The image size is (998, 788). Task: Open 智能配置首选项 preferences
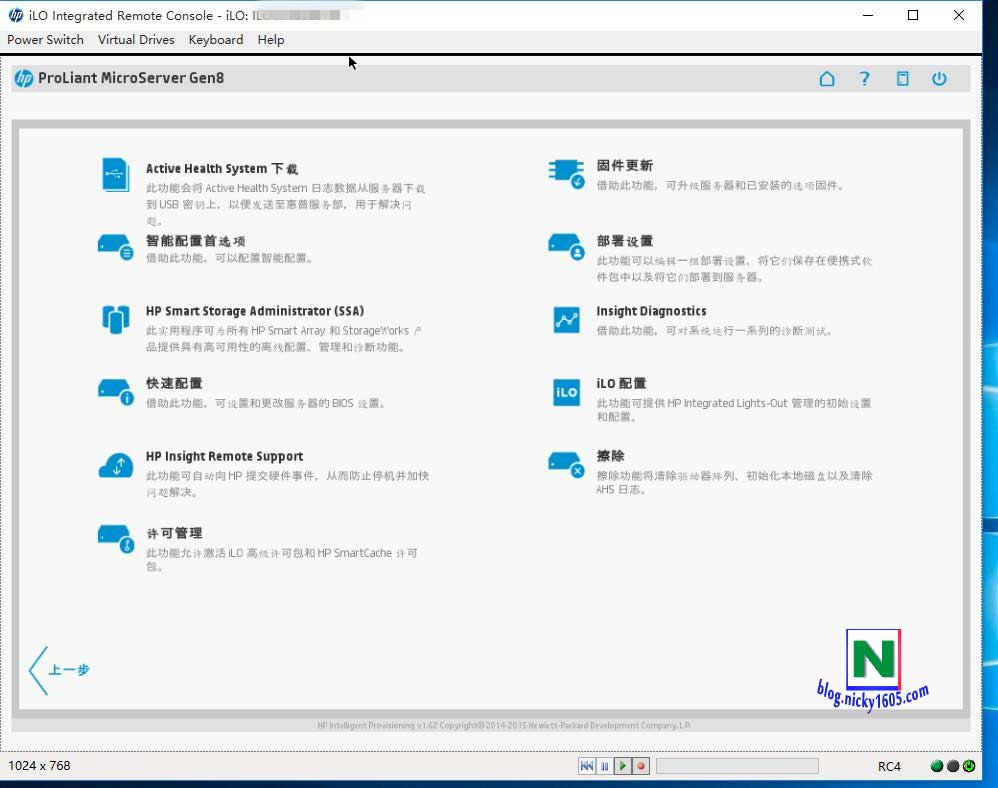point(195,241)
